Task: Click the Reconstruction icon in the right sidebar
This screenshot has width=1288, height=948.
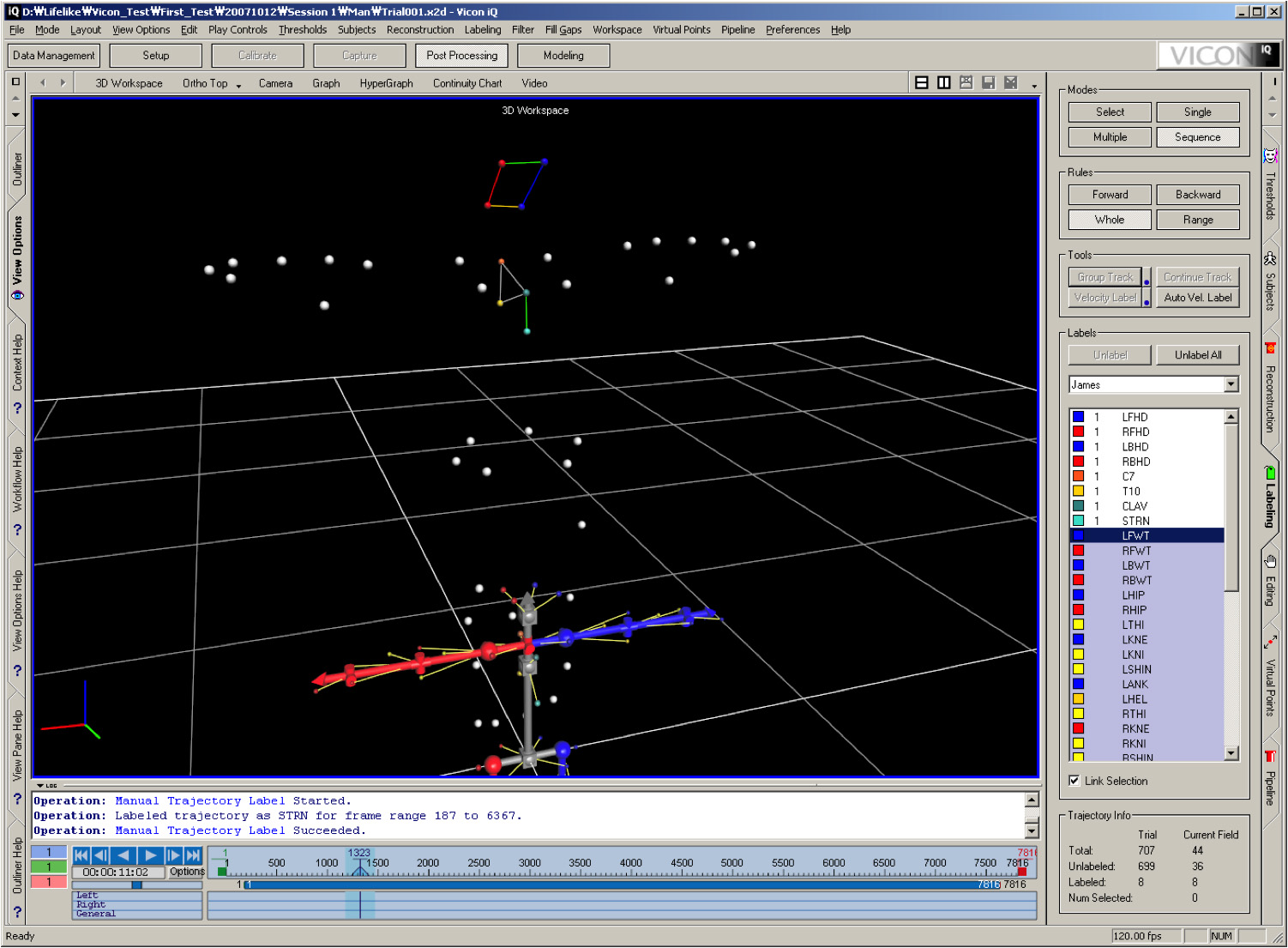Action: coord(1271,348)
